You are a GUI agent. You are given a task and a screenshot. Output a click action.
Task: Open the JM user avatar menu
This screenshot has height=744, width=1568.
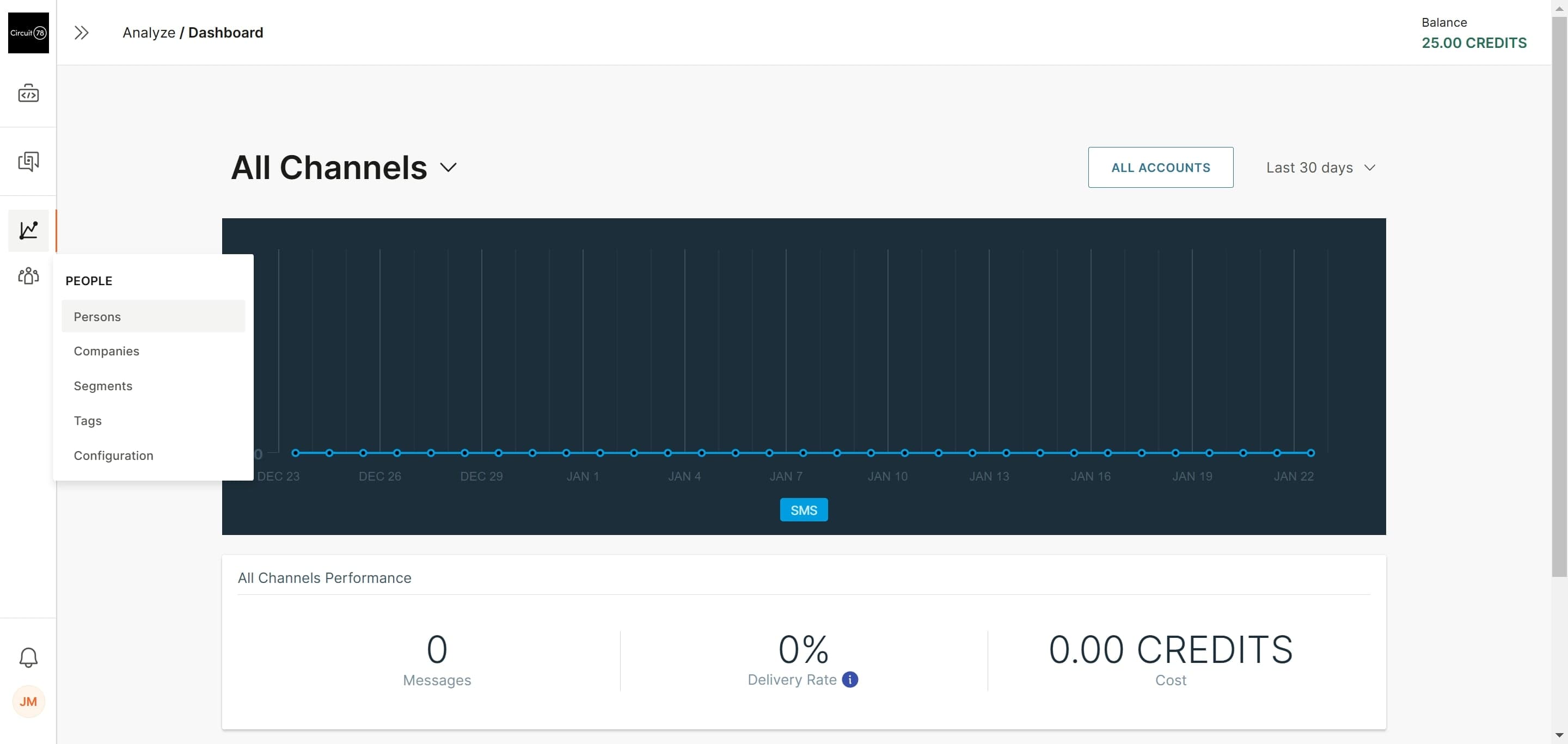28,702
